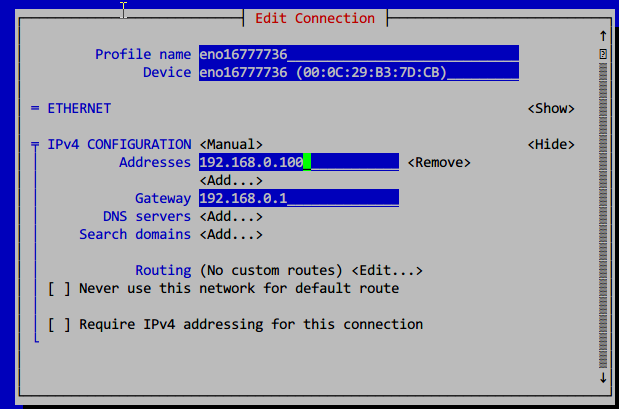This screenshot has width=619, height=409.
Task: Click the '=' marker beside ETHERNET
Action: coord(35,108)
